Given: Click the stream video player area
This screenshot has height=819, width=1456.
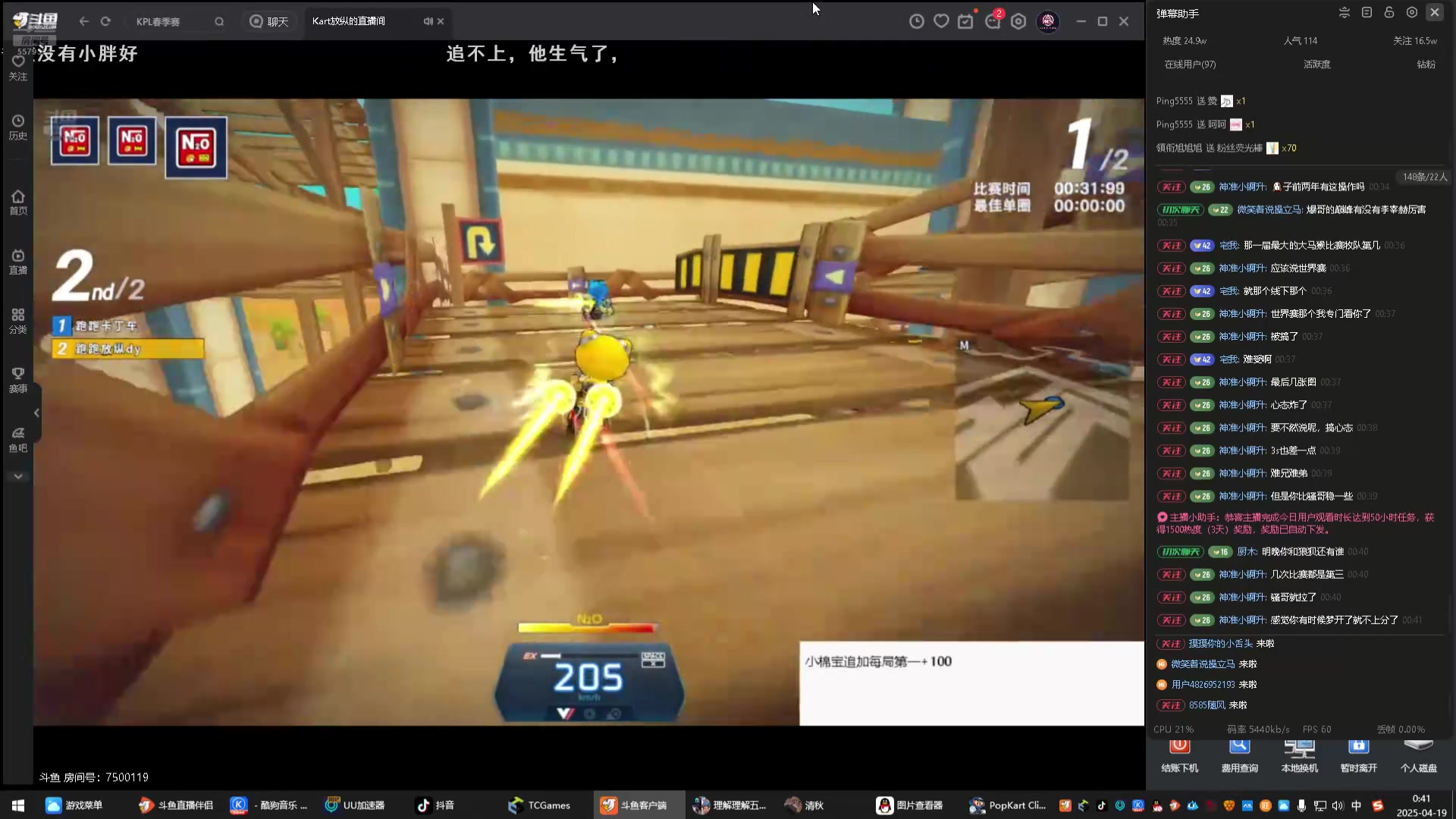Looking at the screenshot, I should coord(588,412).
